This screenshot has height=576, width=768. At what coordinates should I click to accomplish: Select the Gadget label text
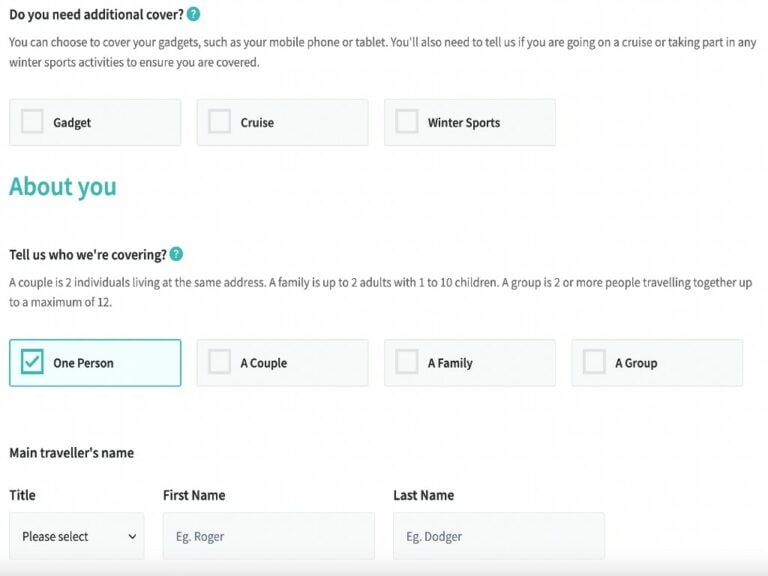coord(72,122)
